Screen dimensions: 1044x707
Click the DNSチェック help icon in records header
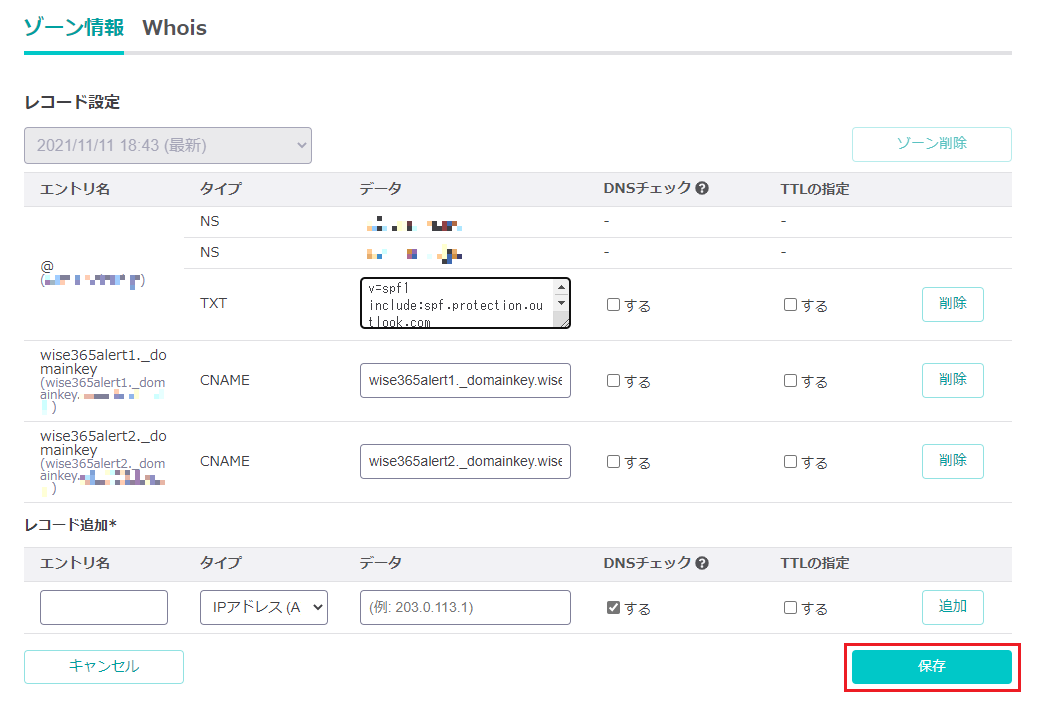(702, 189)
